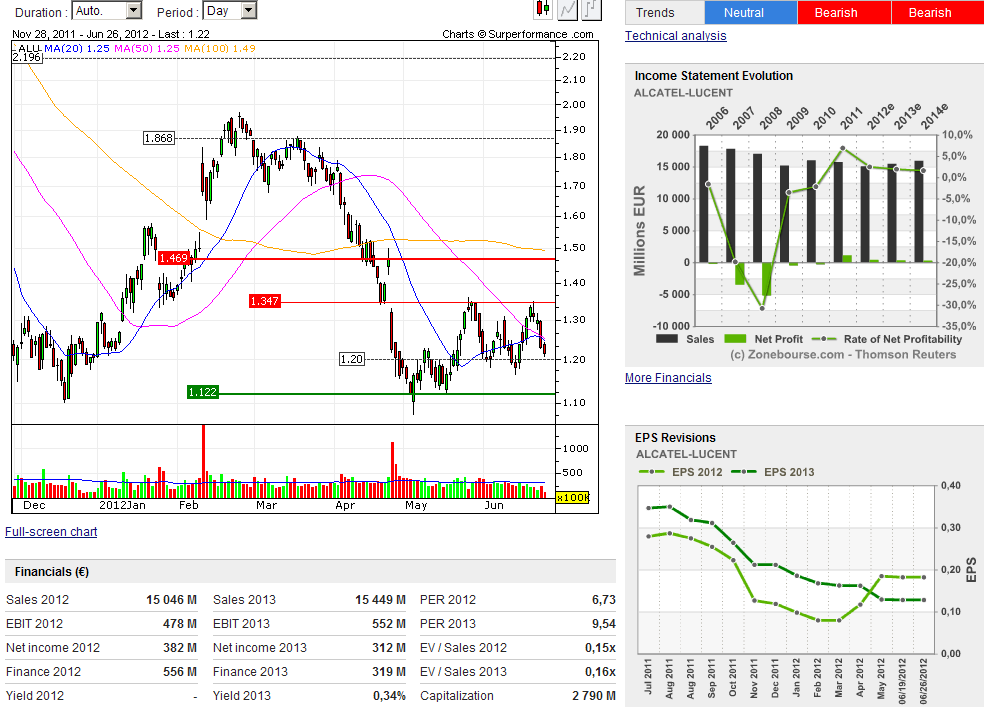Open the Technical analysis link

coord(675,36)
